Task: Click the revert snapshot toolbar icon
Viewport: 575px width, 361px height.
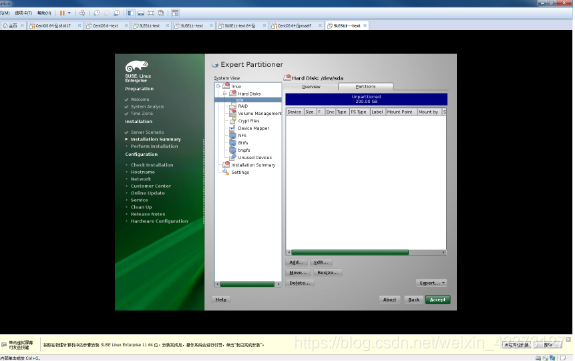Action: pyautogui.click(x=106, y=13)
